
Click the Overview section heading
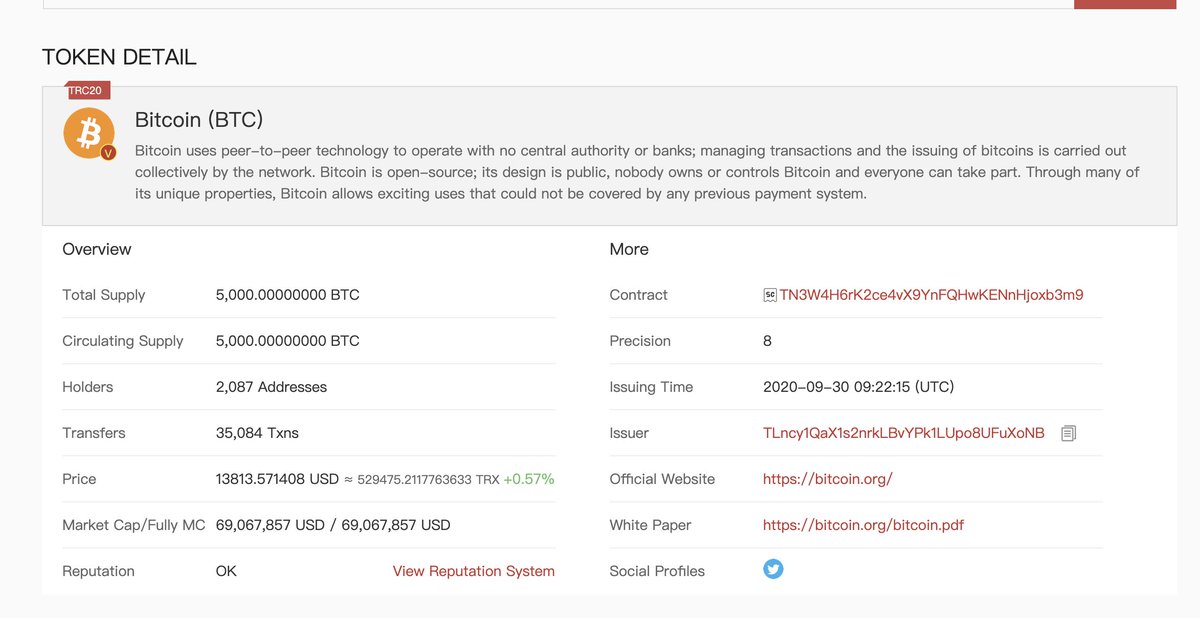click(97, 249)
